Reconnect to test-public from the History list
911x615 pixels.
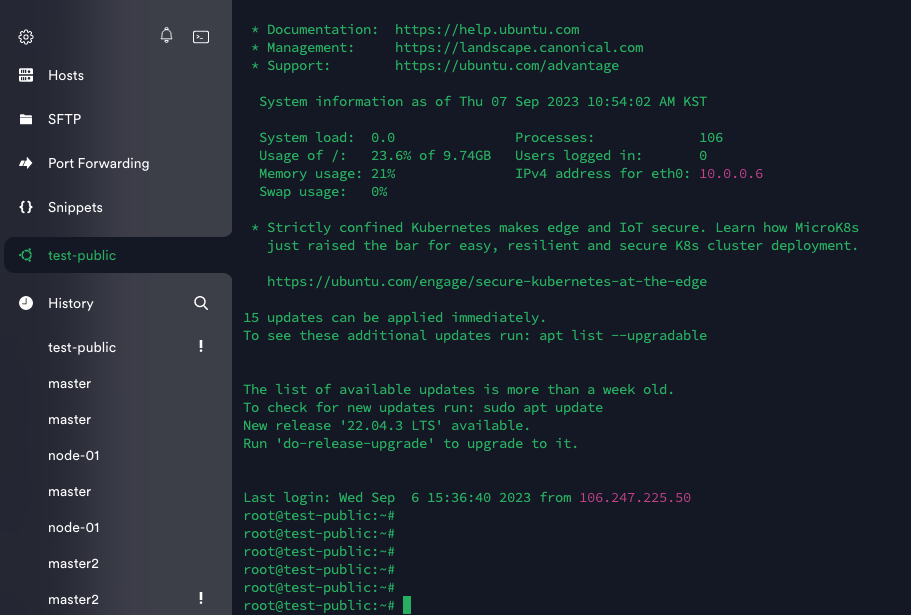pyautogui.click(x=82, y=347)
